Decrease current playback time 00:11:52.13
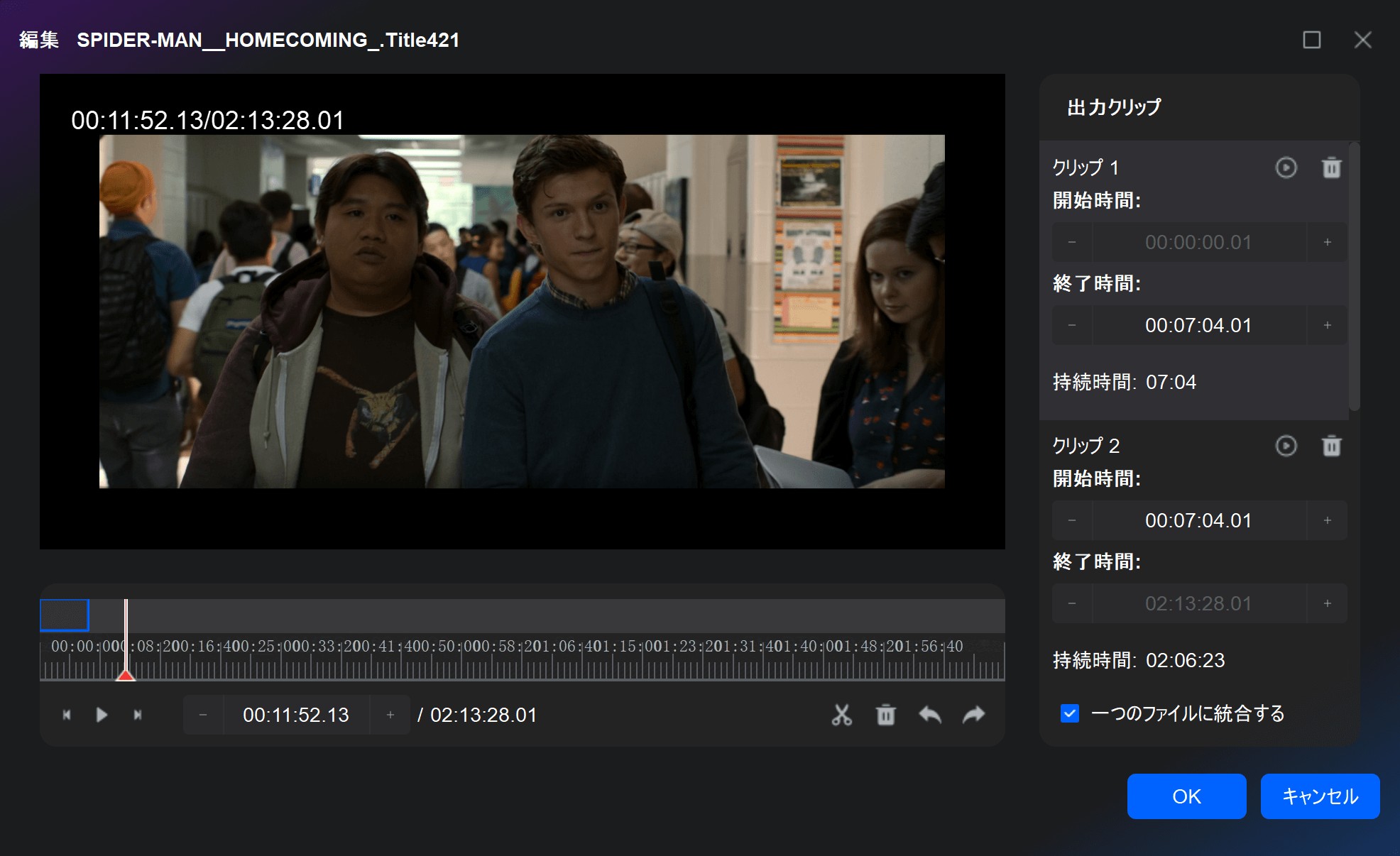Screen dimensions: 1400x856 click(x=203, y=715)
